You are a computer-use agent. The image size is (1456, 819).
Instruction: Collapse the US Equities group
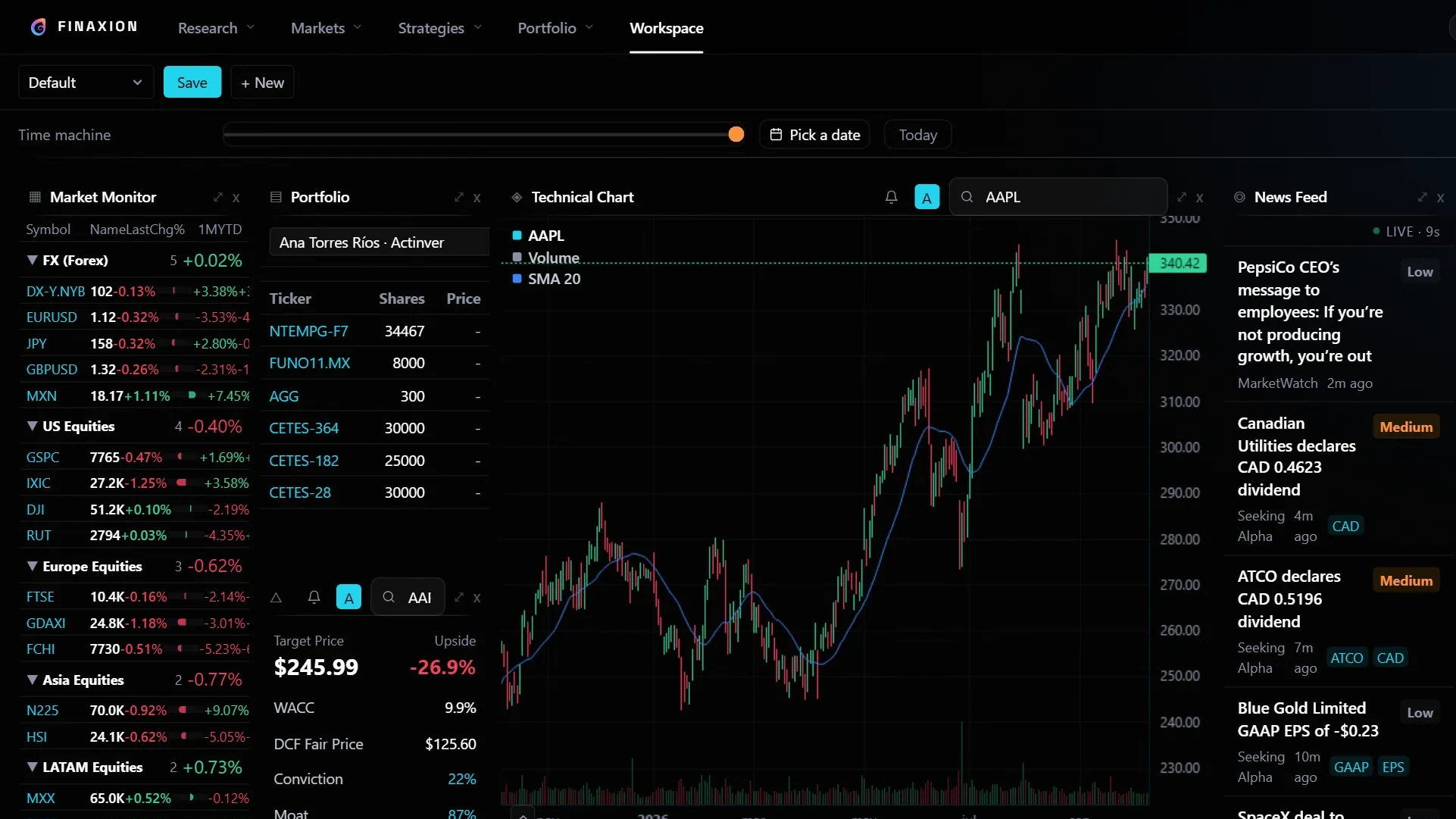pos(32,426)
